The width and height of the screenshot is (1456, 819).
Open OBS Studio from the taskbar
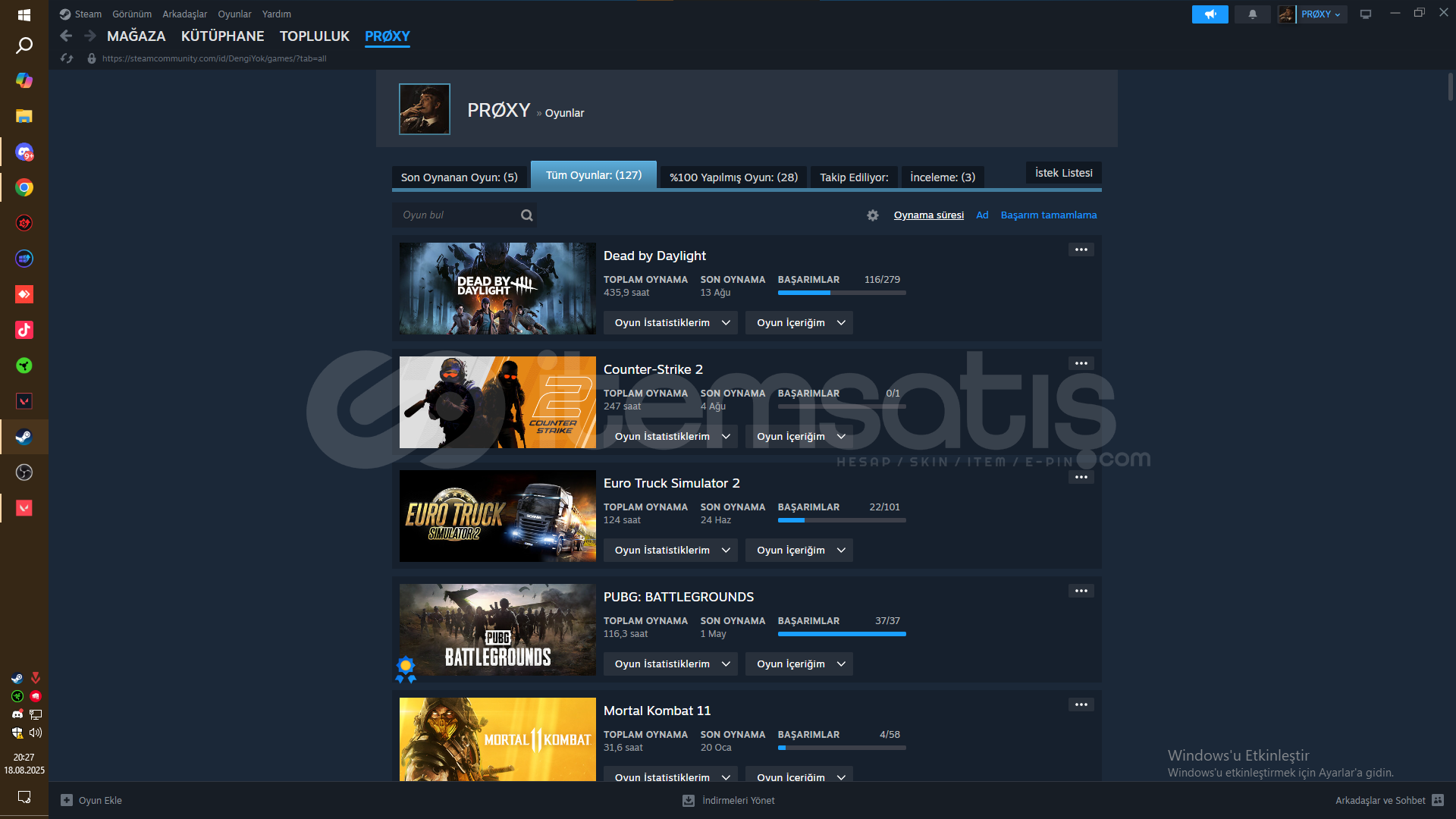24,472
